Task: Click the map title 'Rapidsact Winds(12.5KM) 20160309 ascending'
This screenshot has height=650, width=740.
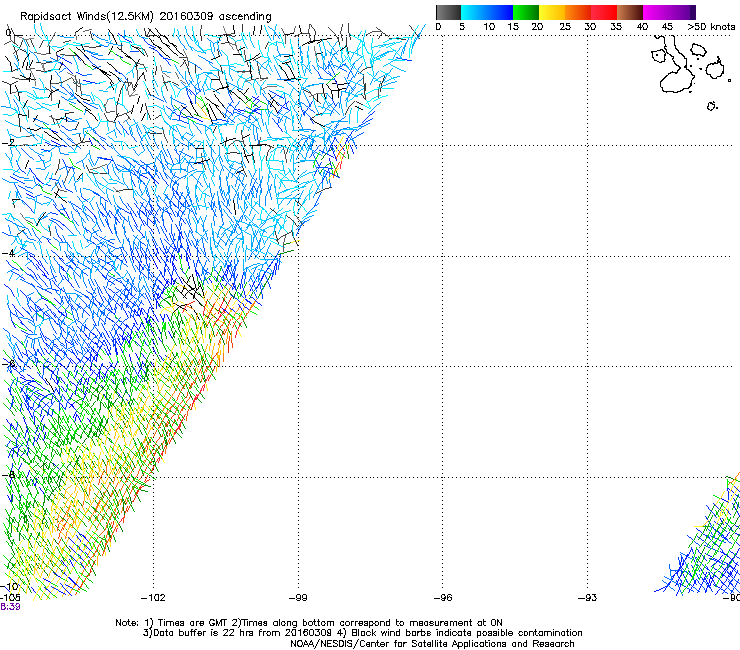Action: click(x=146, y=17)
